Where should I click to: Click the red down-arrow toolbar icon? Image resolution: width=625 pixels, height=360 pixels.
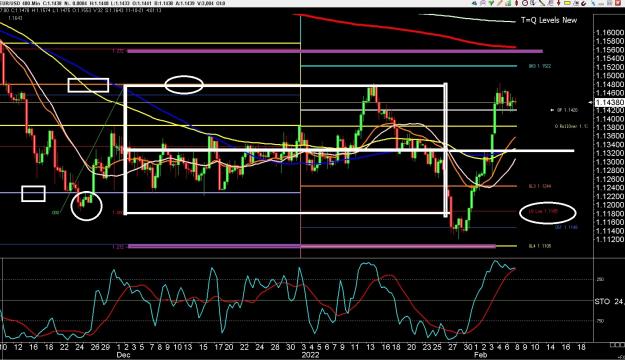(558, 3)
